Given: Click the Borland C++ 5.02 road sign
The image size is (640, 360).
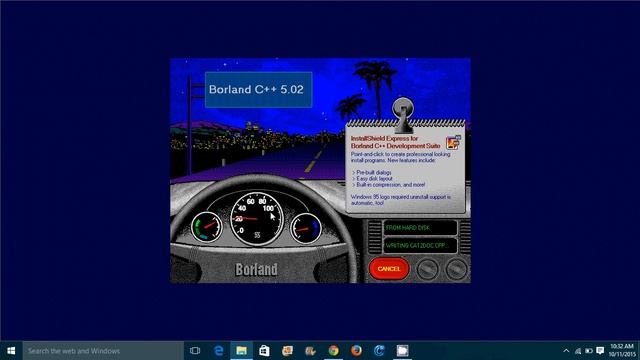Looking at the screenshot, I should [x=258, y=90].
